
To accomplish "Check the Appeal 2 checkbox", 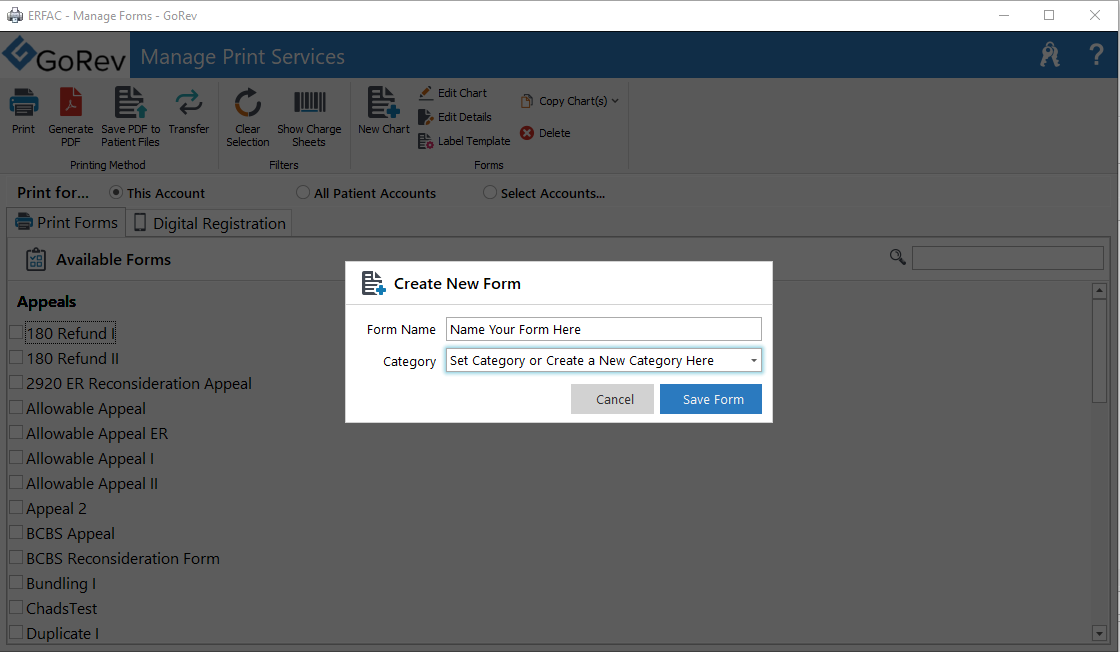I will click(x=16, y=508).
